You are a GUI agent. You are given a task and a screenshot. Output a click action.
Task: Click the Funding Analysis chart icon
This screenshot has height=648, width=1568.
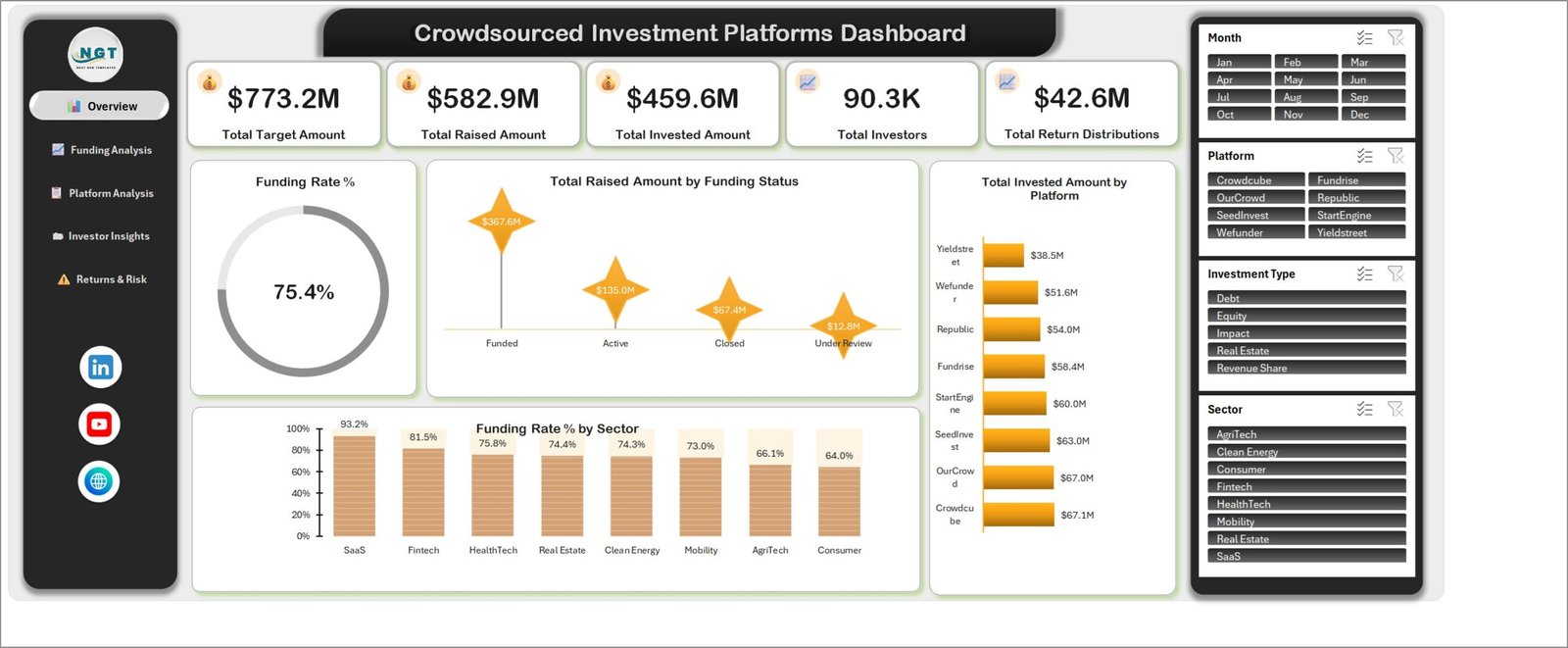58,150
